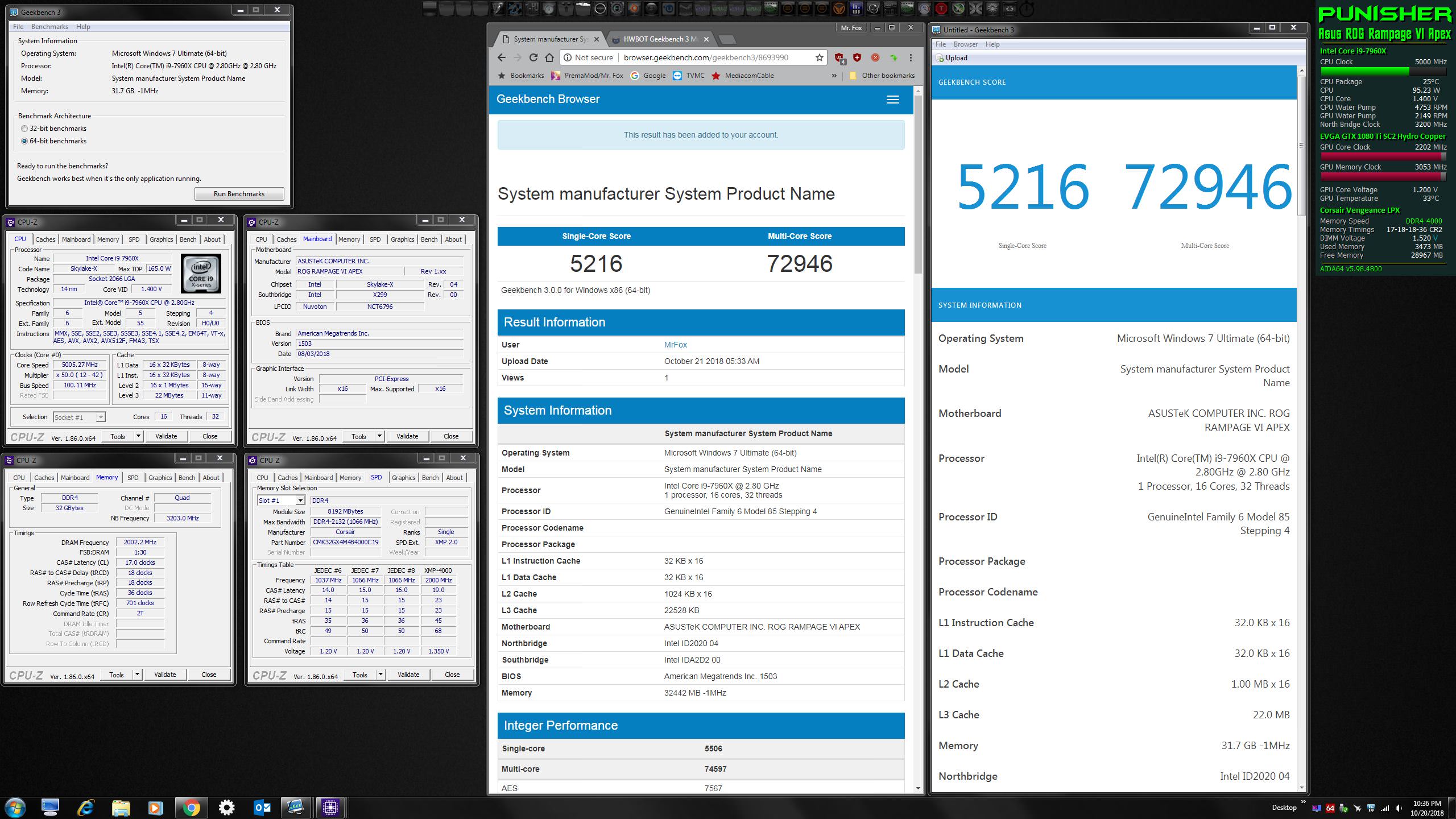Open Benchmarks menu in Geekbench 3 window
The height and width of the screenshot is (819, 1456).
(x=49, y=27)
